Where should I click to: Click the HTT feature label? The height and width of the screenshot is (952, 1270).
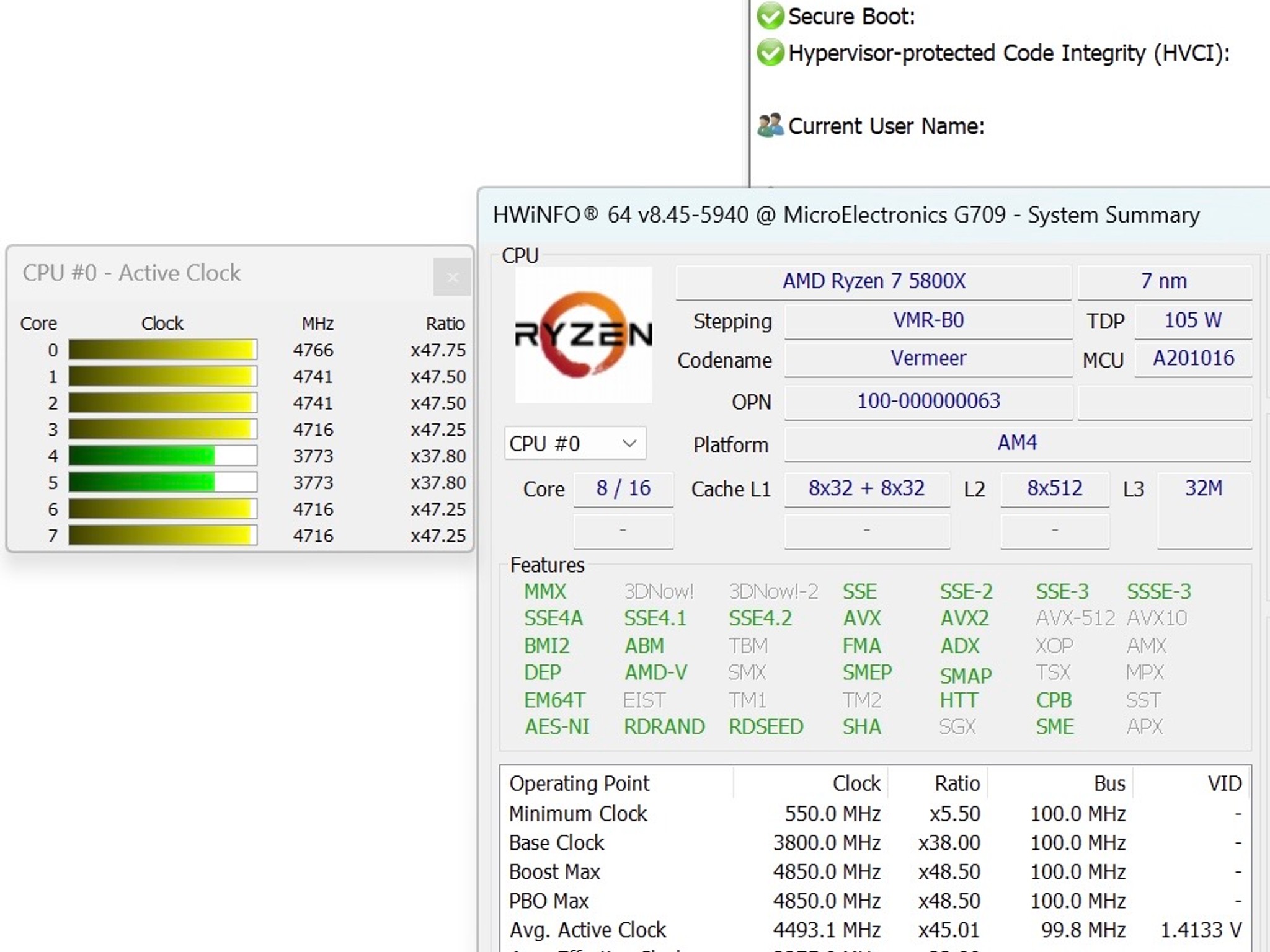pyautogui.click(x=959, y=700)
